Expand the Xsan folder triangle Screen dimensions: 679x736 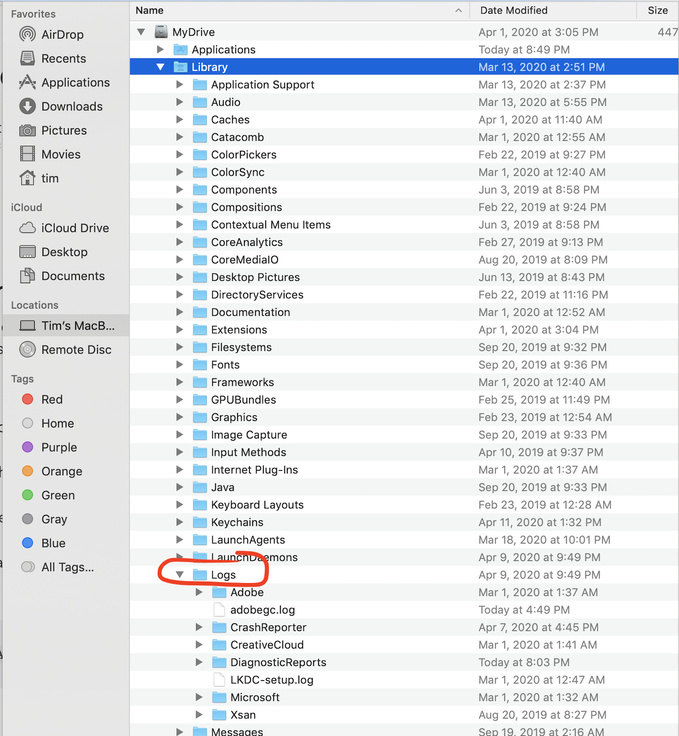click(x=199, y=714)
